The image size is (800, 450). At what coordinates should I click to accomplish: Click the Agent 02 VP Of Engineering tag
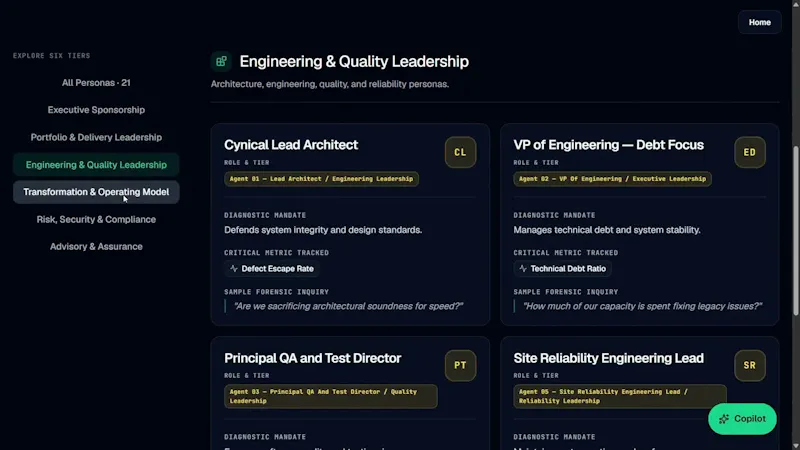pyautogui.click(x=612, y=179)
